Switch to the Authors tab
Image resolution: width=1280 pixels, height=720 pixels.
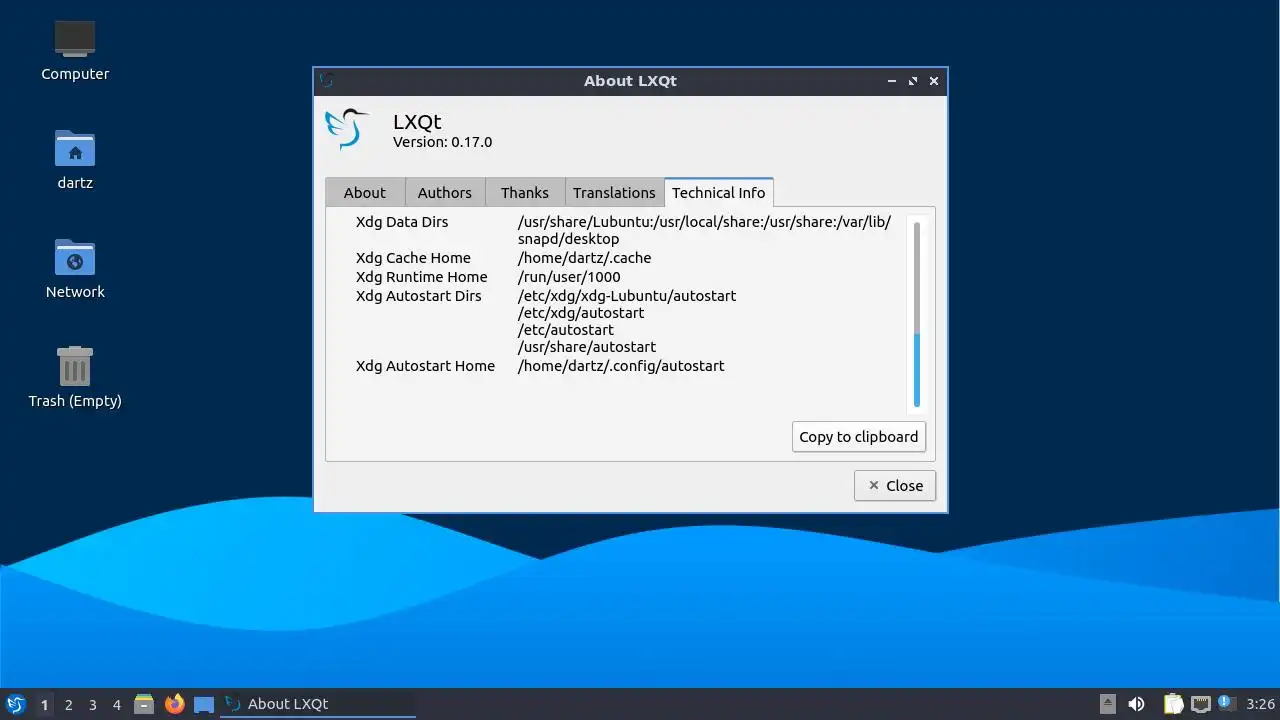(x=445, y=193)
